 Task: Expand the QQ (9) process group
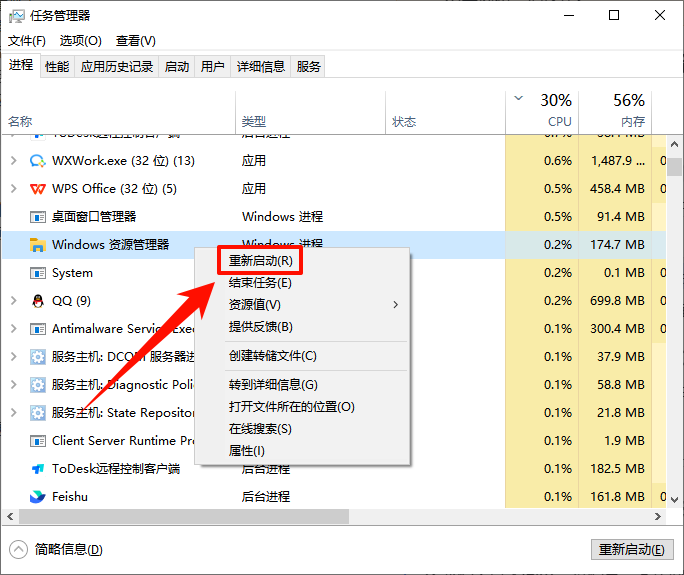coord(14,301)
